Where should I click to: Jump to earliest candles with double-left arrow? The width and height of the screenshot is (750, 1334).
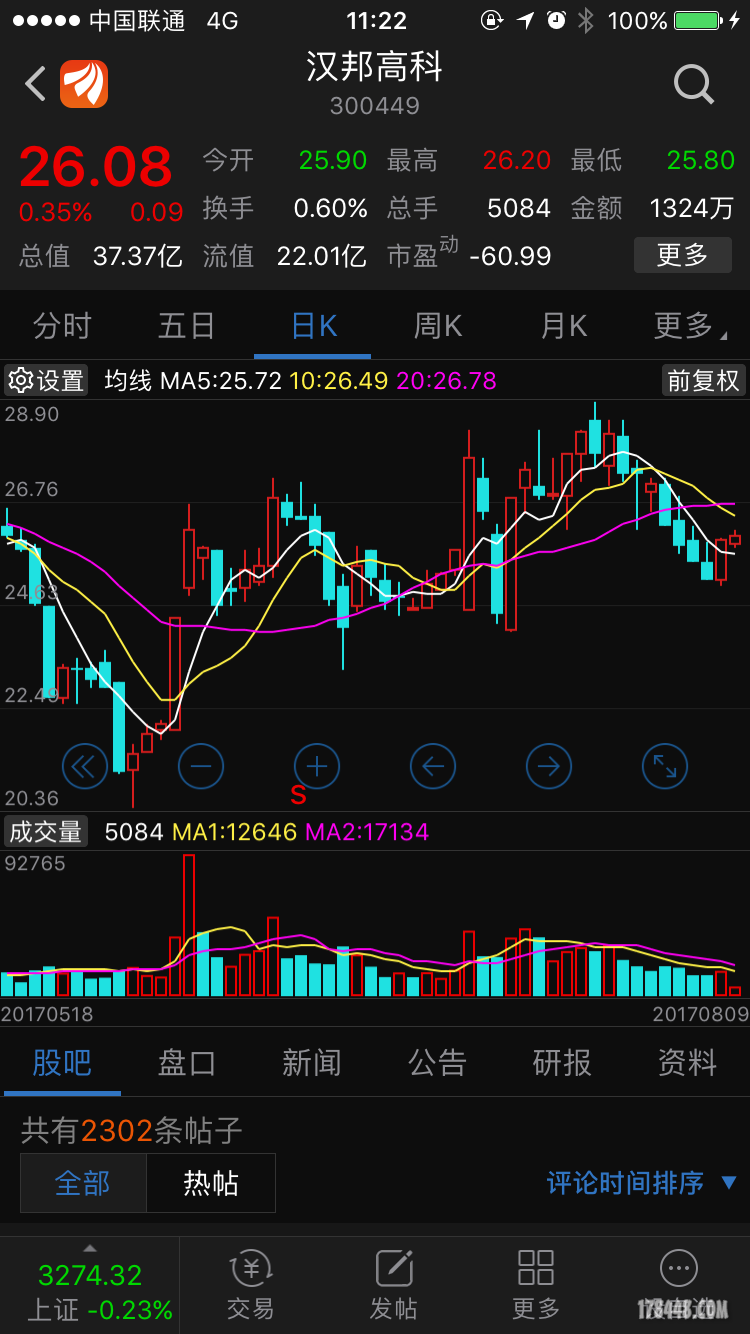point(84,767)
